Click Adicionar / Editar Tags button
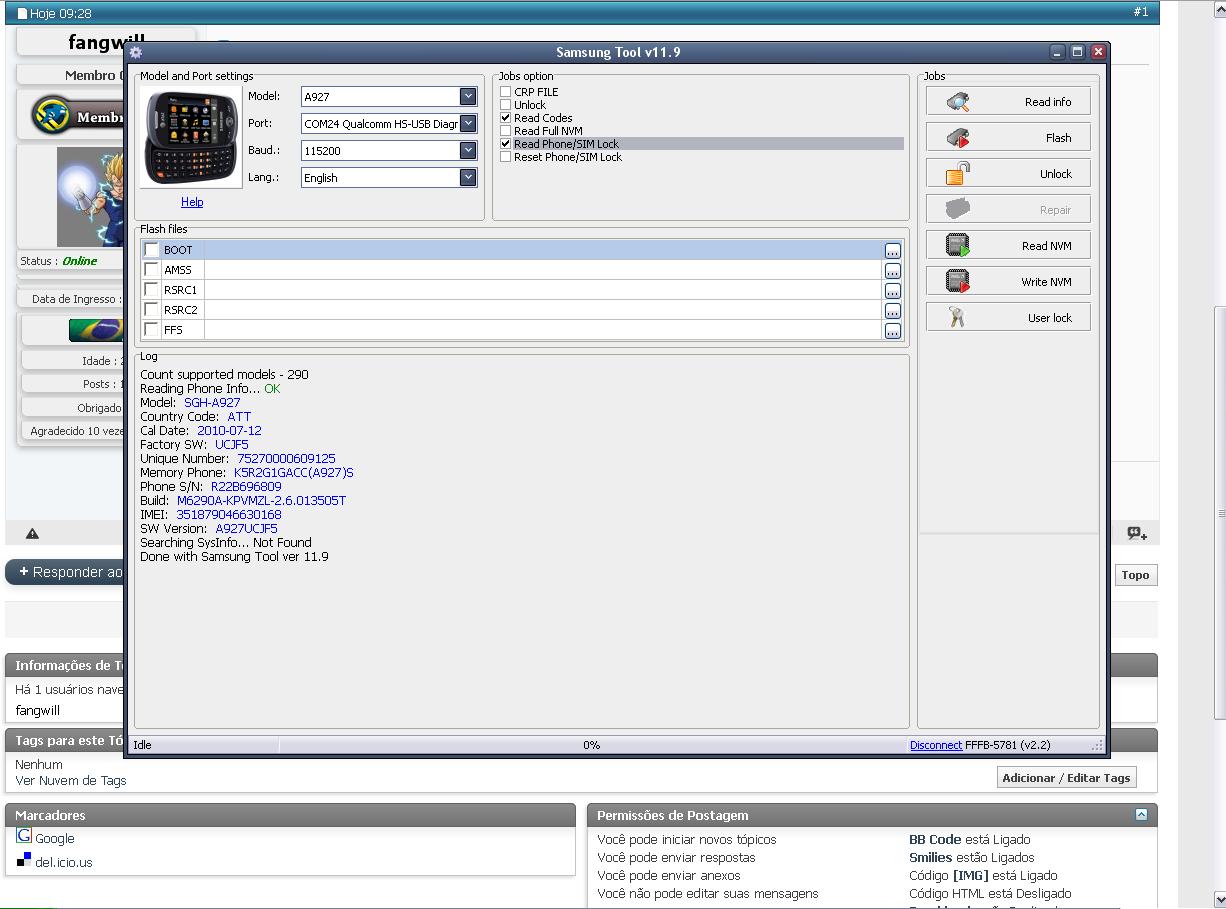1226x909 pixels. pyautogui.click(x=1066, y=778)
